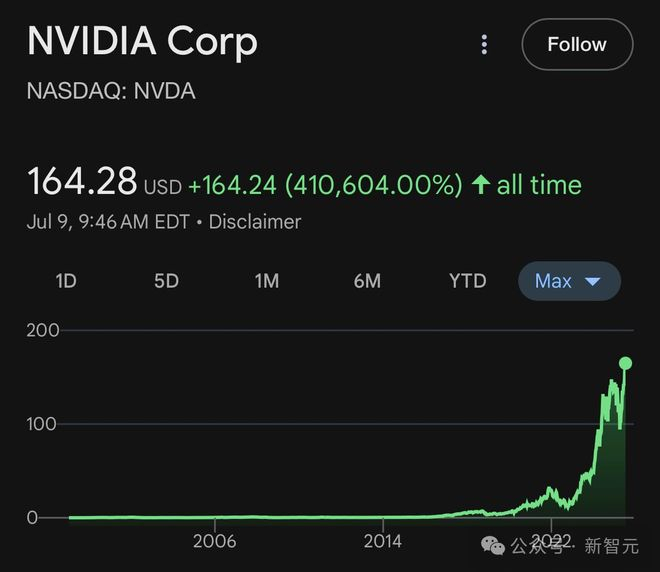Switch to the YTD range

[x=467, y=281]
